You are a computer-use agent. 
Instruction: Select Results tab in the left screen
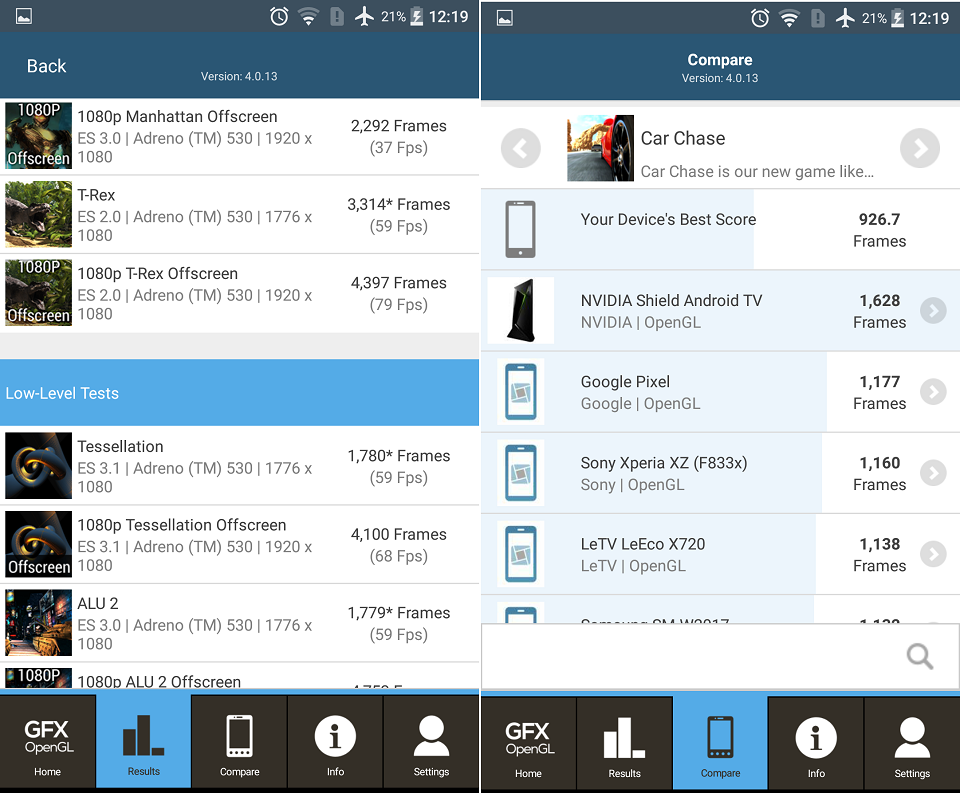click(x=143, y=742)
